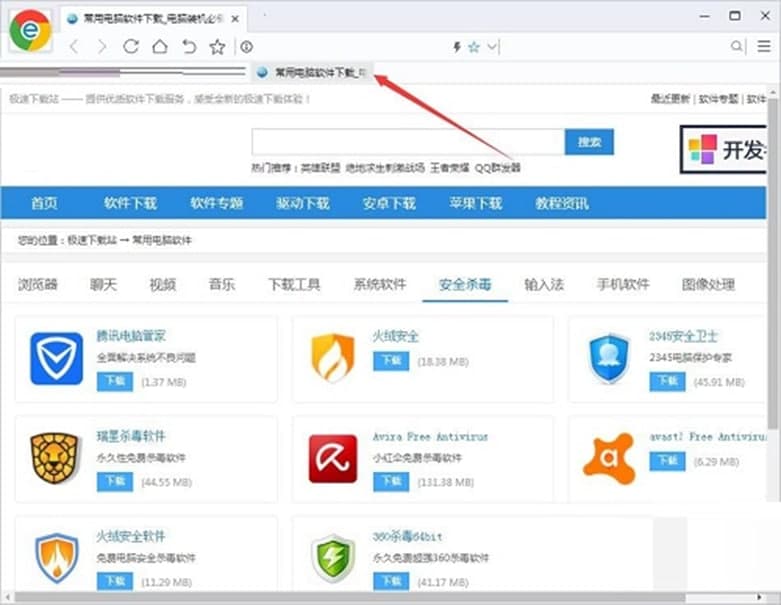
Task: Select the 安全杀毒 category tab
Action: [465, 284]
